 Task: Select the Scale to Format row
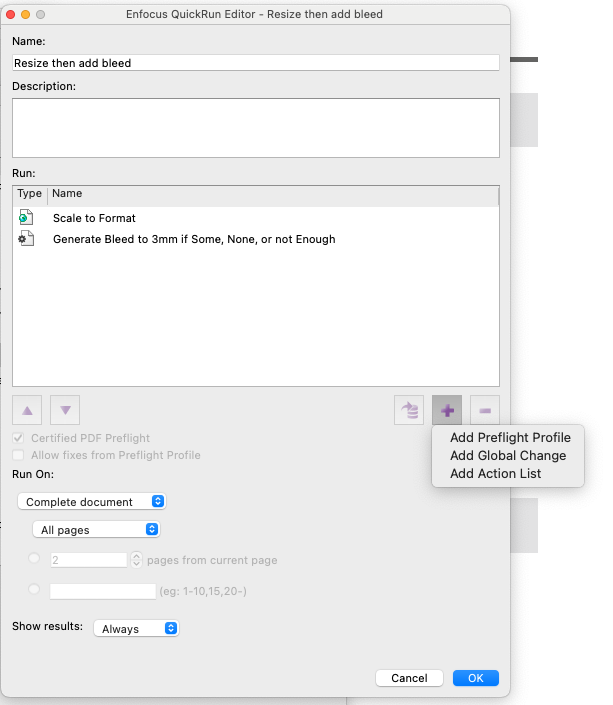255,218
